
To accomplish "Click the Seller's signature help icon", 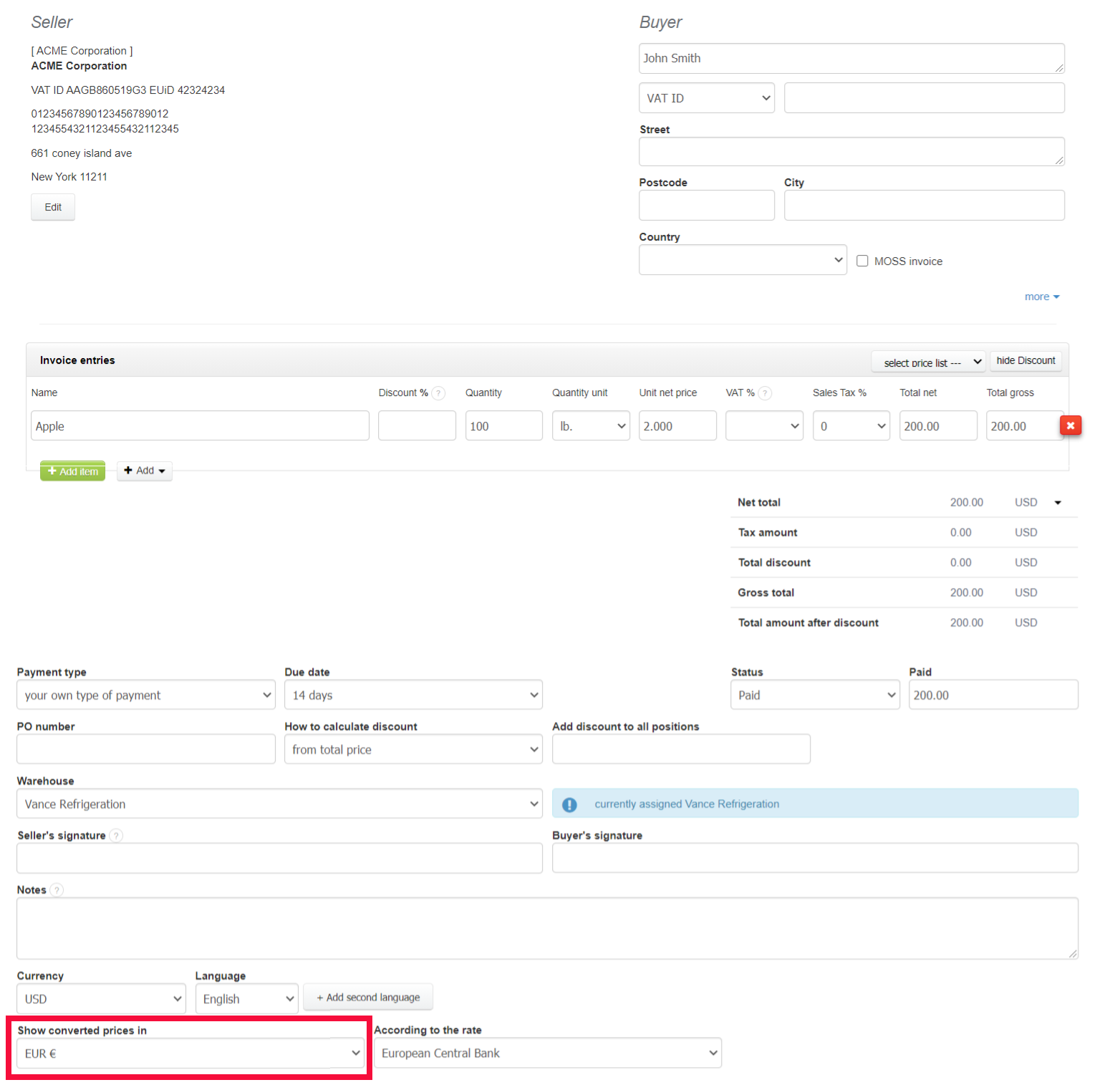I will point(116,836).
